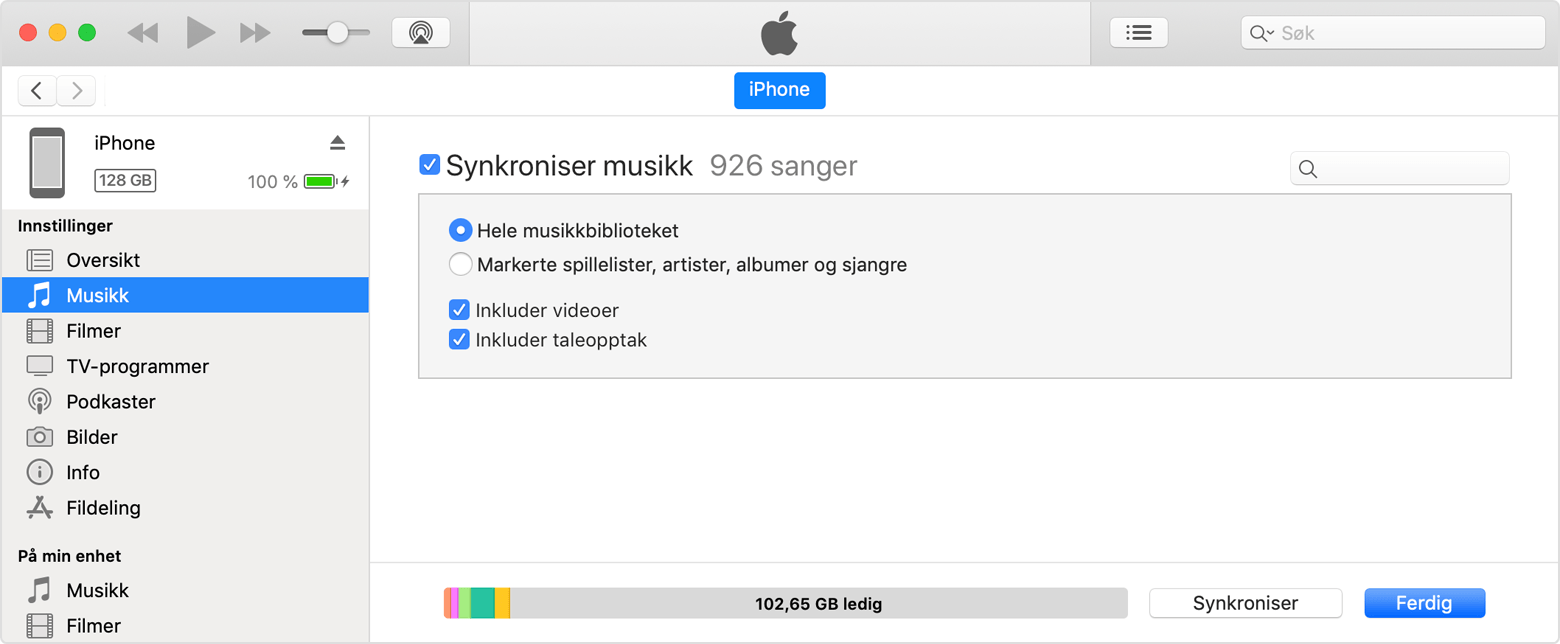Open Fildeling settings

coord(103,507)
